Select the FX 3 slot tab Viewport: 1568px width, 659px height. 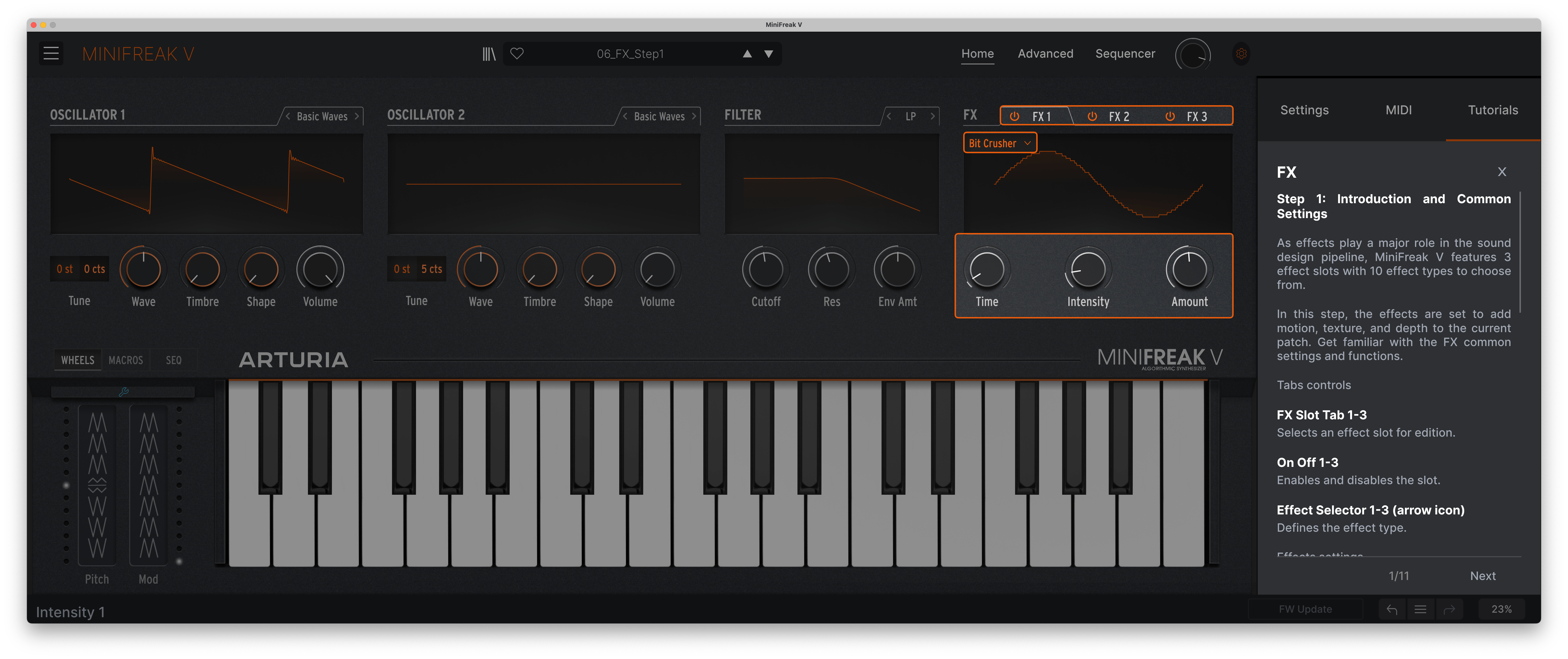[x=1197, y=116]
